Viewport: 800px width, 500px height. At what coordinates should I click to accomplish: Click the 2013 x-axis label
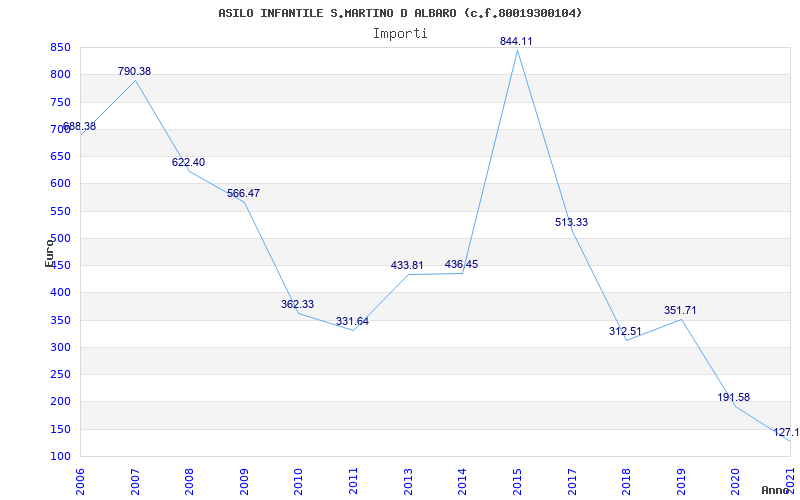pos(408,481)
